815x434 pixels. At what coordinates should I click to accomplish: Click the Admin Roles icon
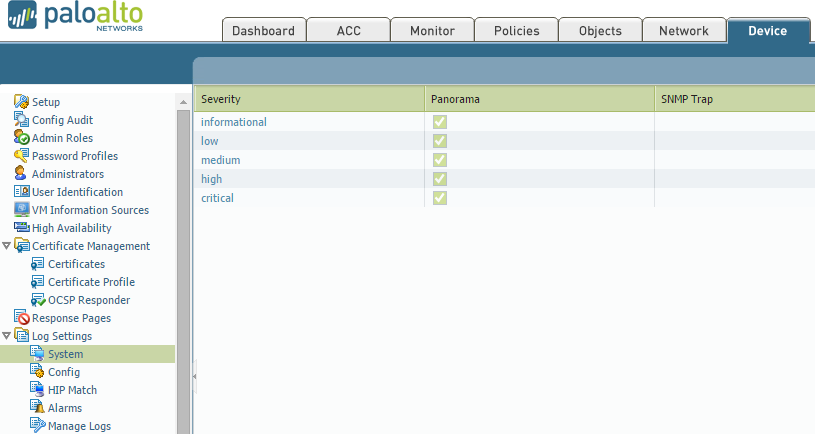22,138
